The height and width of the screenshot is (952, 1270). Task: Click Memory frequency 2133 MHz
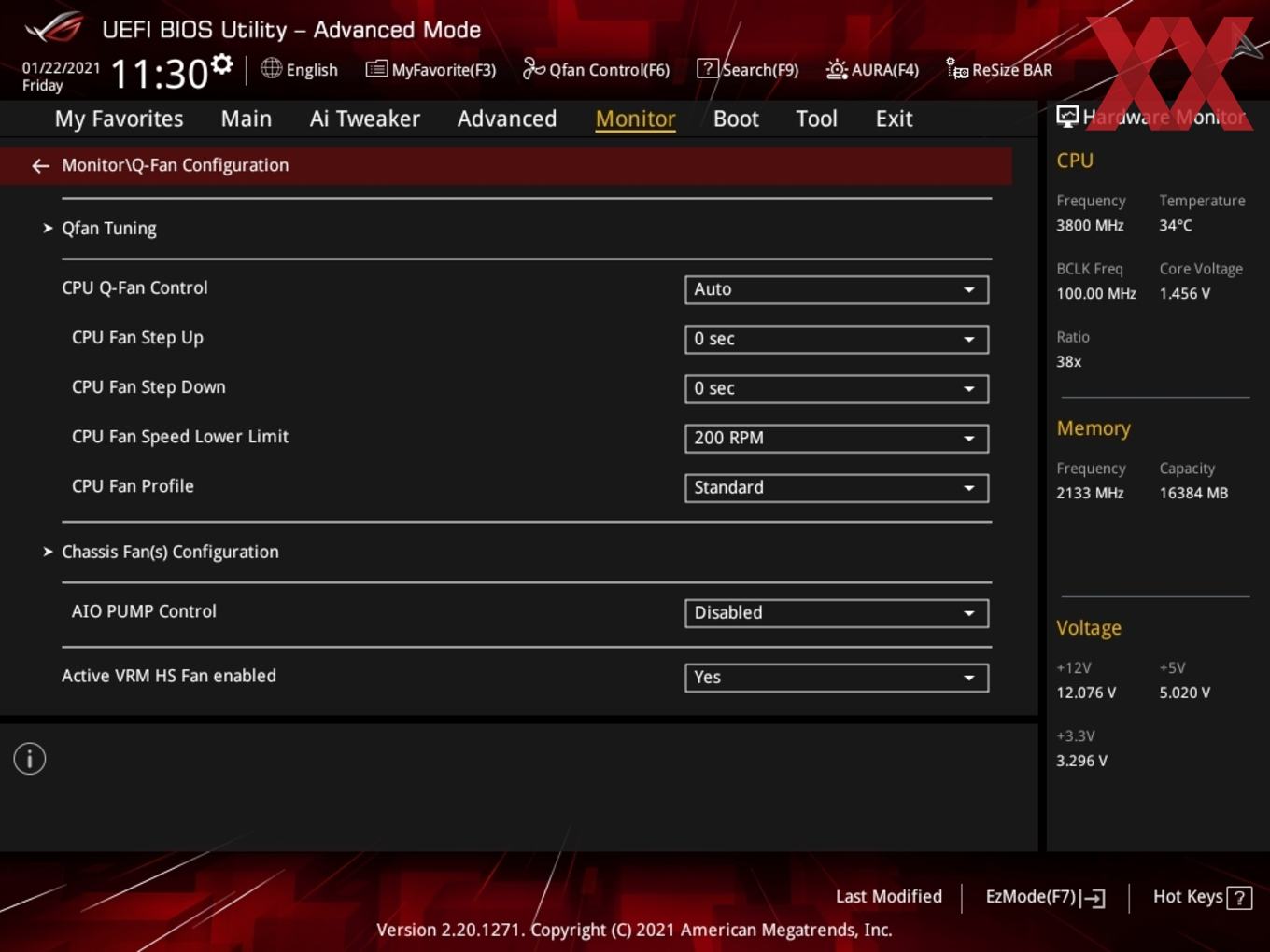point(1090,493)
